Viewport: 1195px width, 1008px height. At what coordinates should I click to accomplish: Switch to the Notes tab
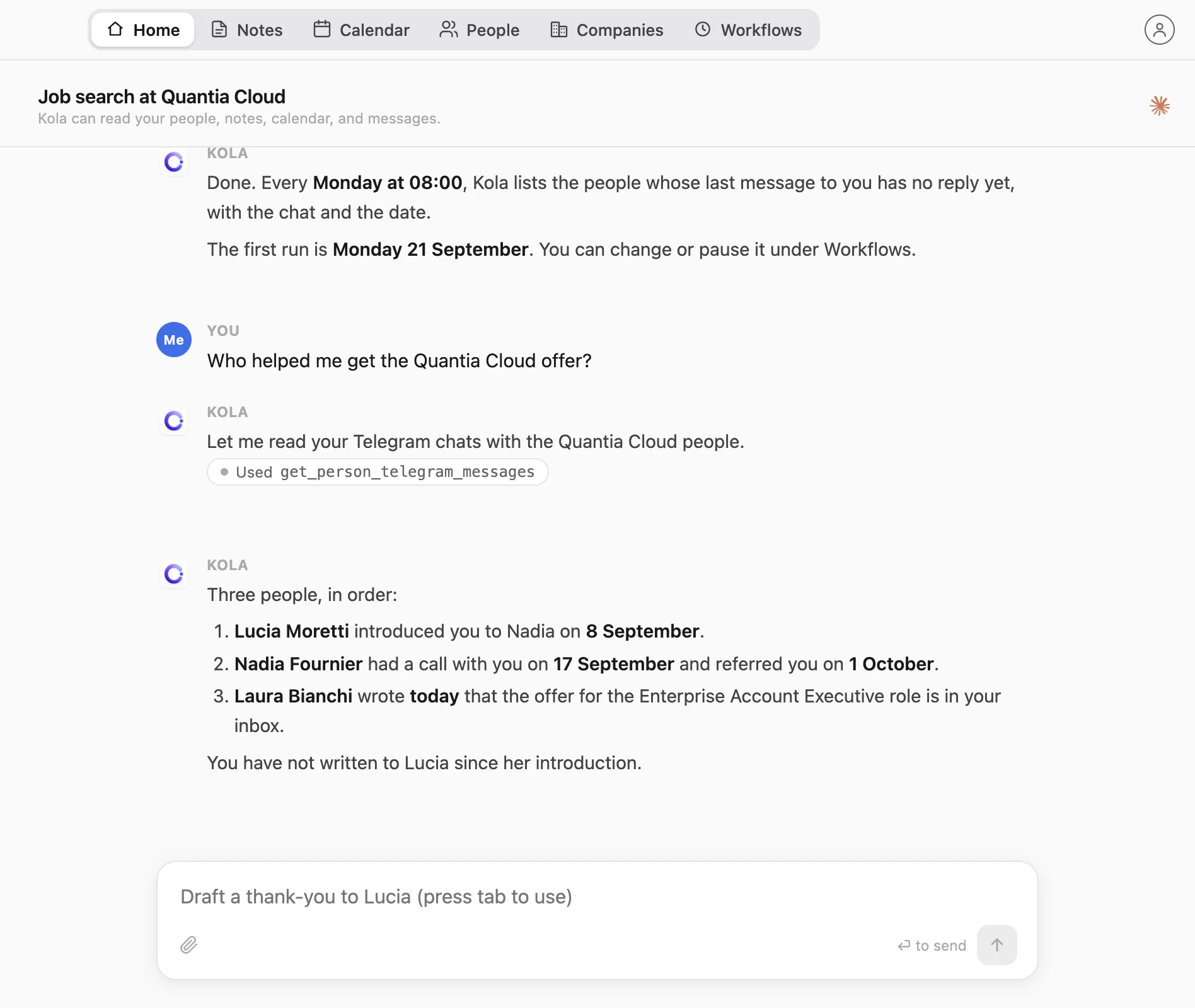246,30
